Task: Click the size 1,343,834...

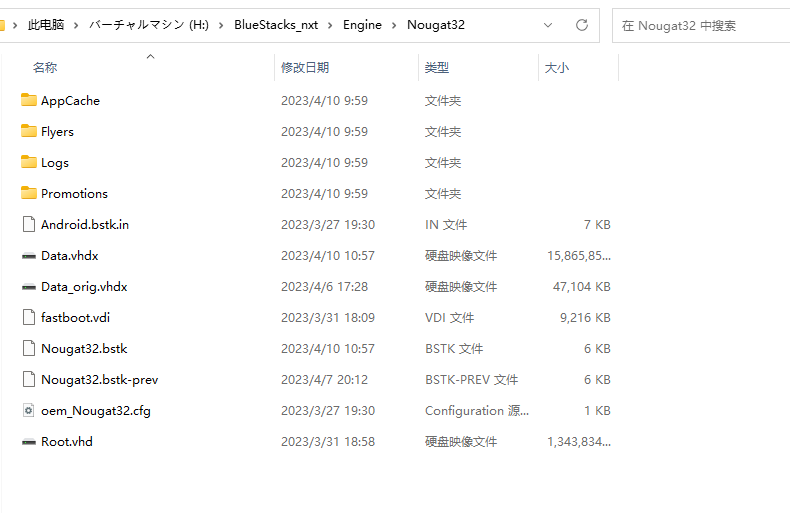Action: (x=579, y=441)
